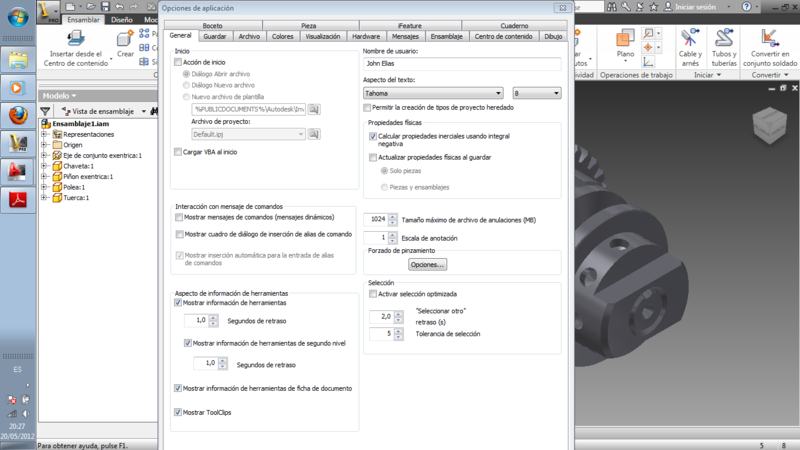
Task: Click the Plano work plane icon
Action: point(625,38)
